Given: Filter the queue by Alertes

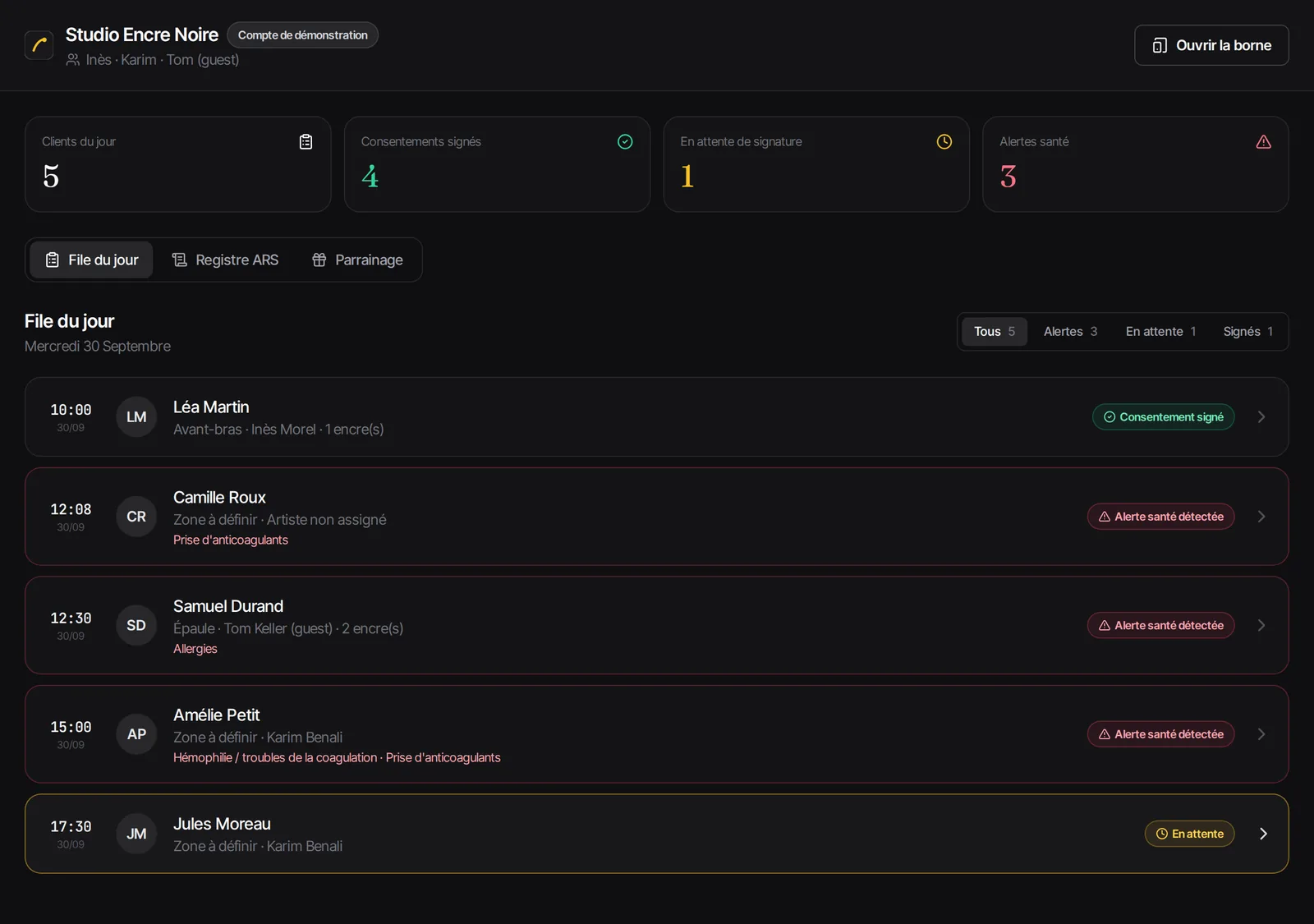Looking at the screenshot, I should click(x=1070, y=332).
